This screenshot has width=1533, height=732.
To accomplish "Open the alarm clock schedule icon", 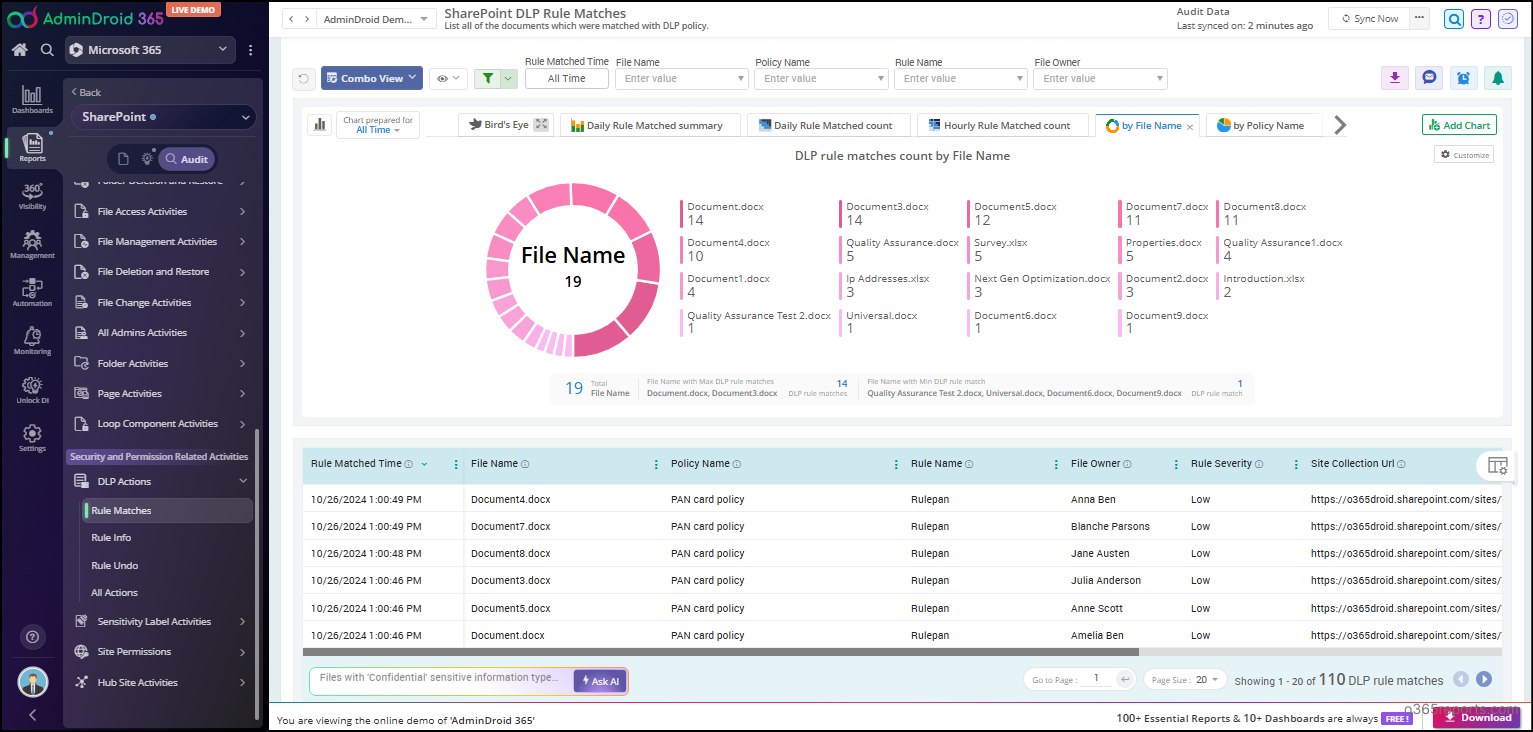I will point(1463,78).
